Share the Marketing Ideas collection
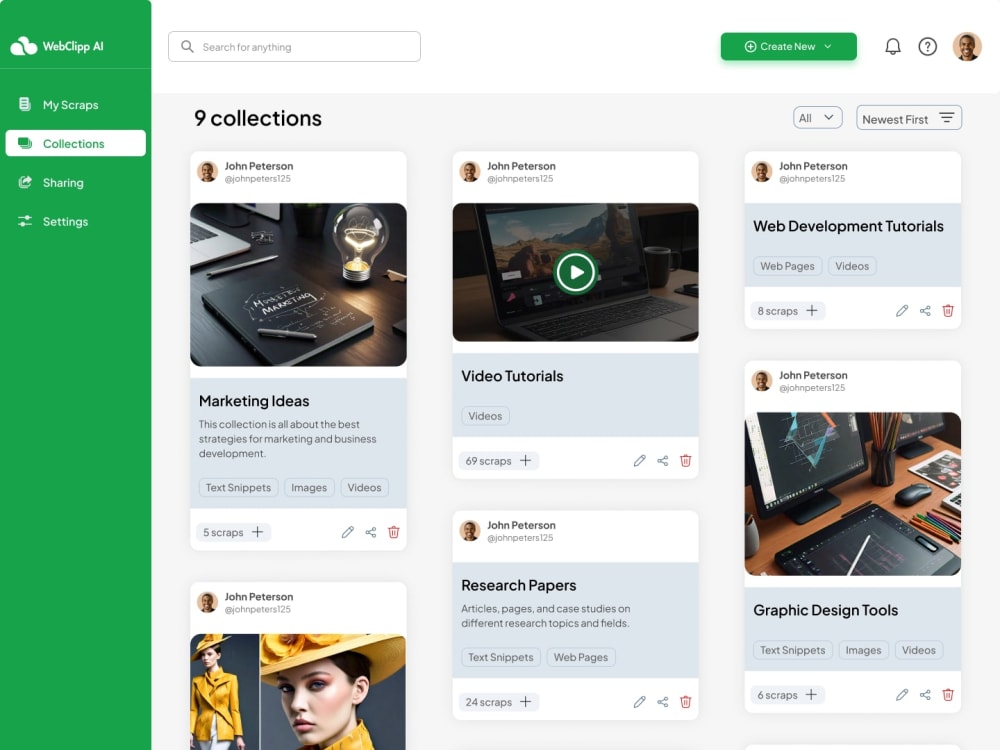 (371, 532)
